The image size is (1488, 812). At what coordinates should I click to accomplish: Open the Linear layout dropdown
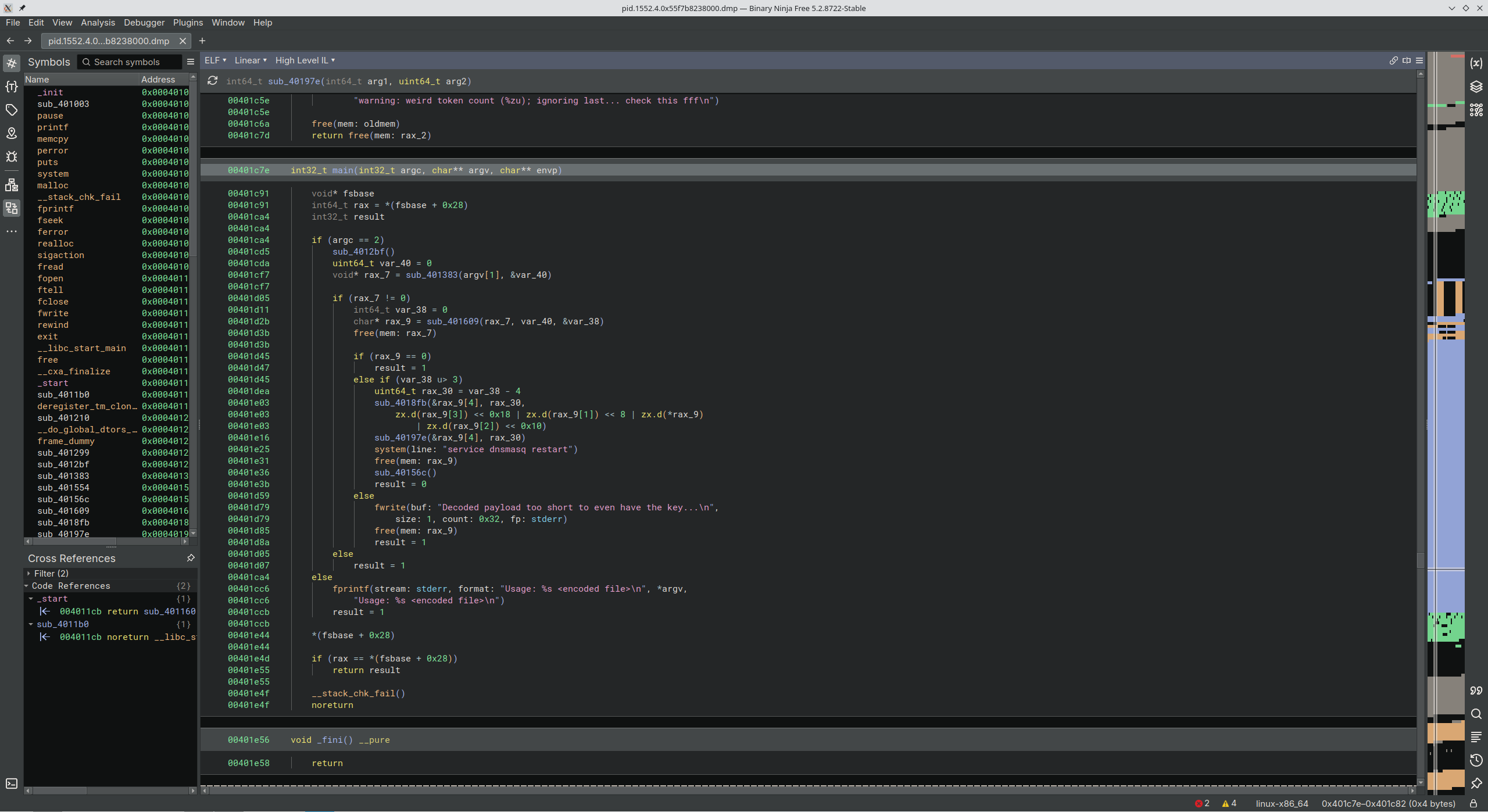[251, 60]
